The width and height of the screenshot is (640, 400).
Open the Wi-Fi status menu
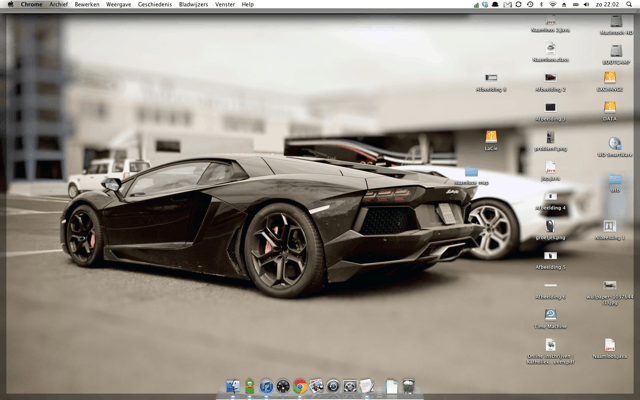[x=553, y=4]
